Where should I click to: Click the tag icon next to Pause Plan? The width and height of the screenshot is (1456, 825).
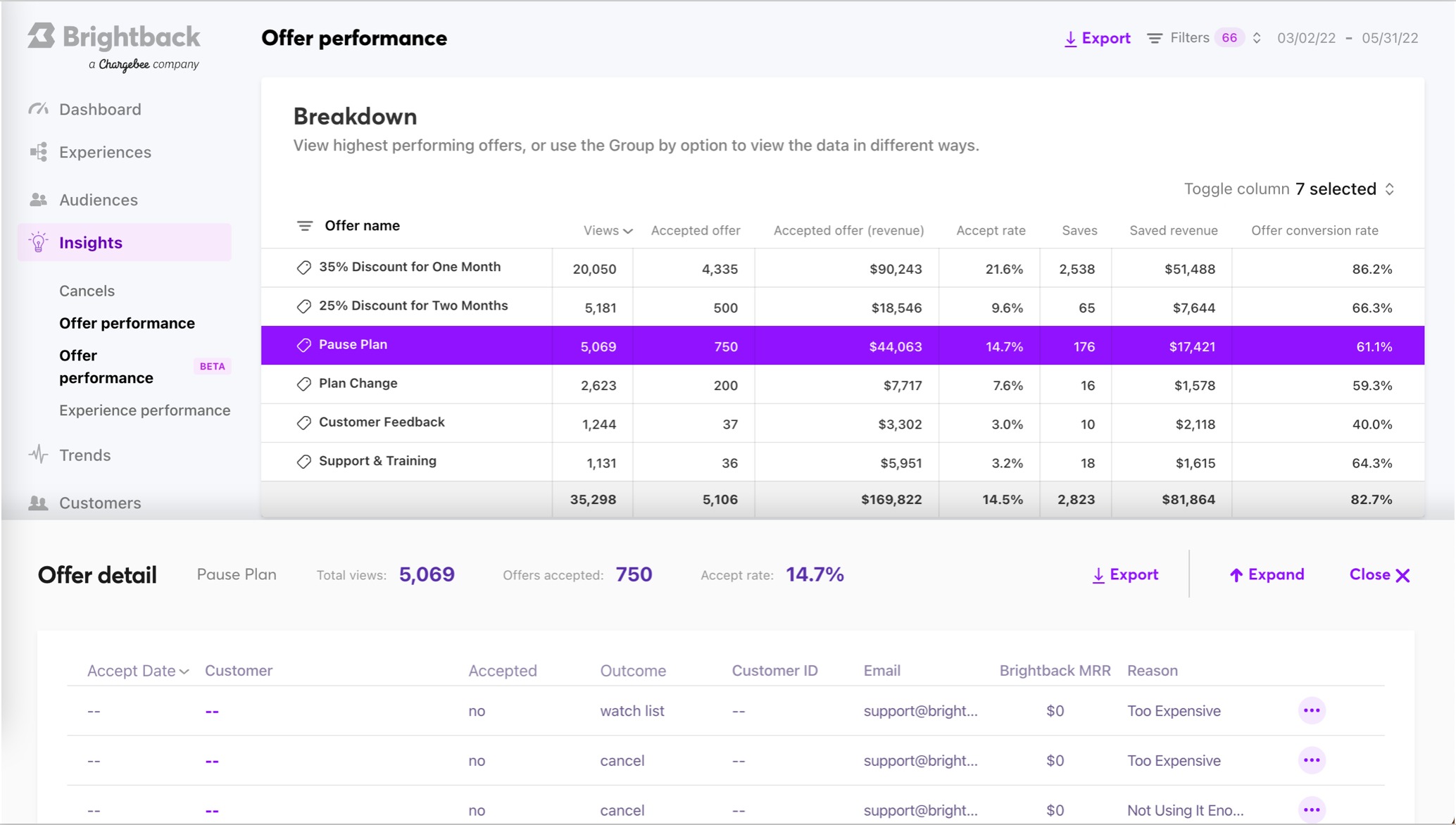304,345
